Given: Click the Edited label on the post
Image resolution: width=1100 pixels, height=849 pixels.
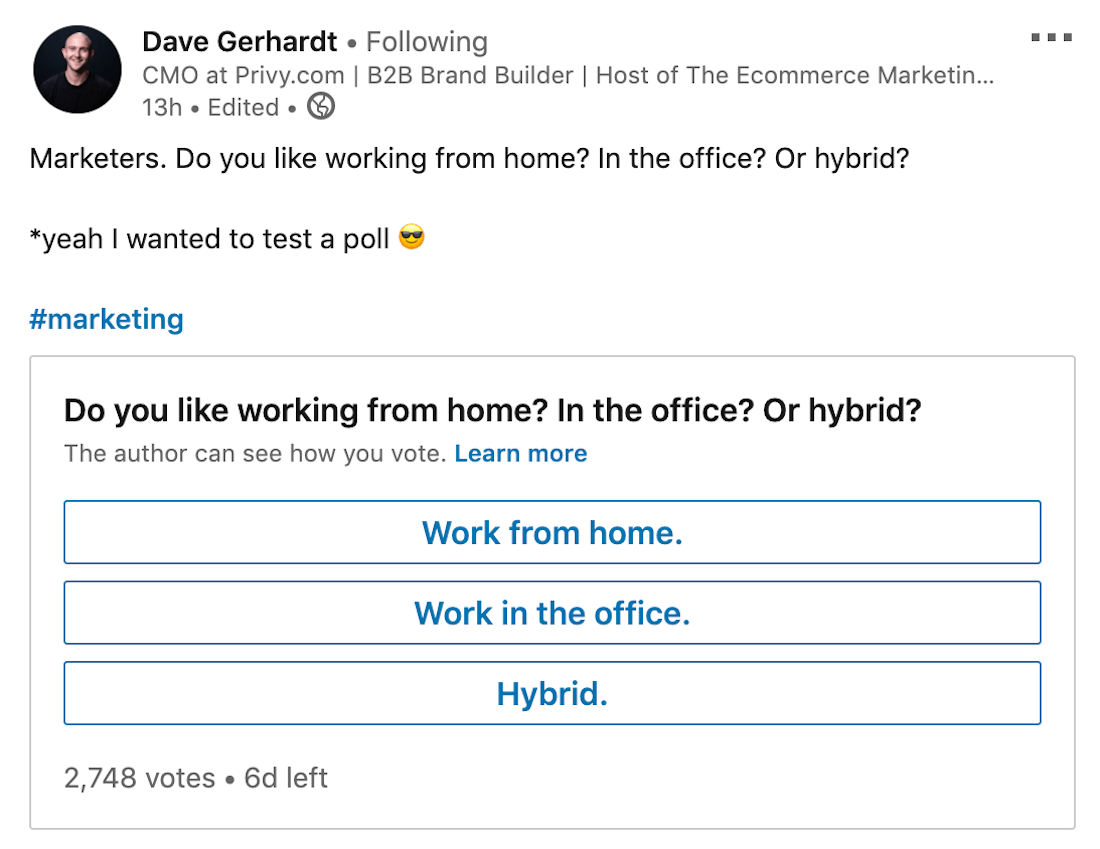Looking at the screenshot, I should [243, 107].
